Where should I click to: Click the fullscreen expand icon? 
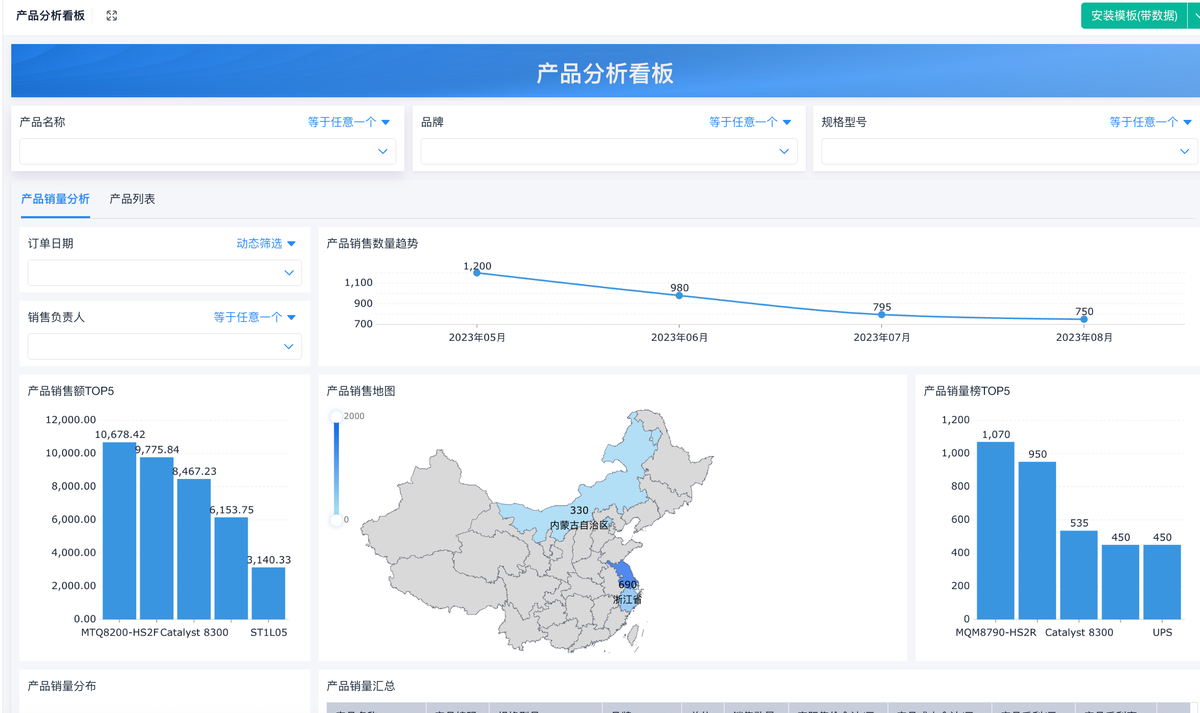pyautogui.click(x=112, y=16)
